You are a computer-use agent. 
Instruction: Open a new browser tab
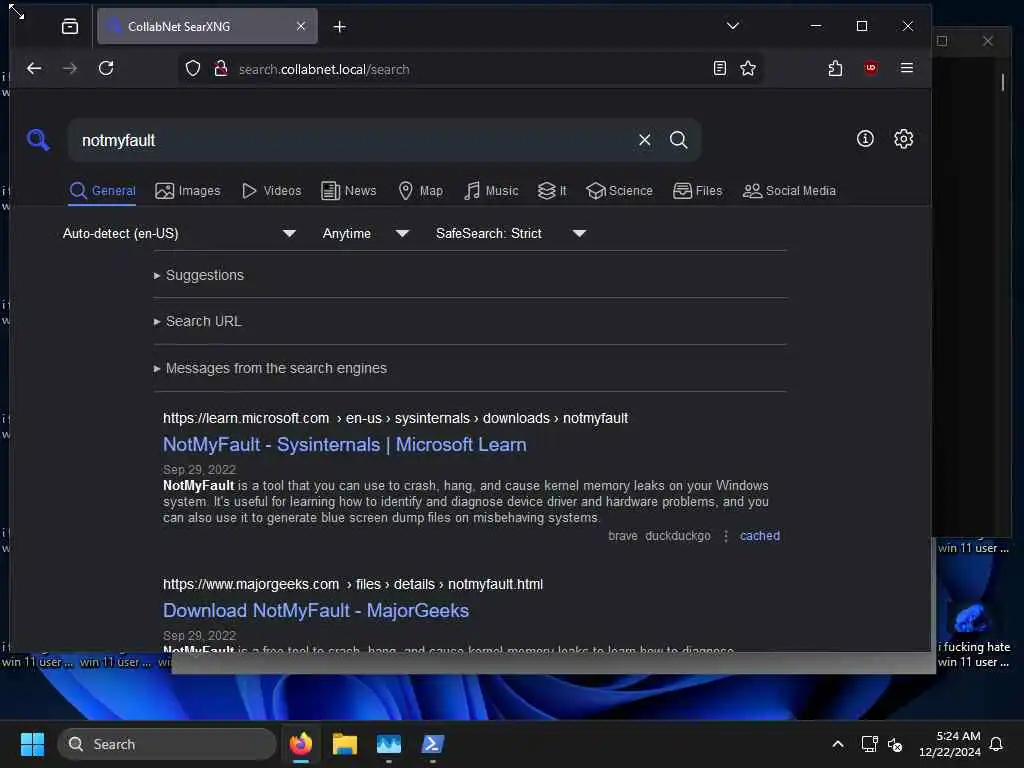(x=340, y=26)
